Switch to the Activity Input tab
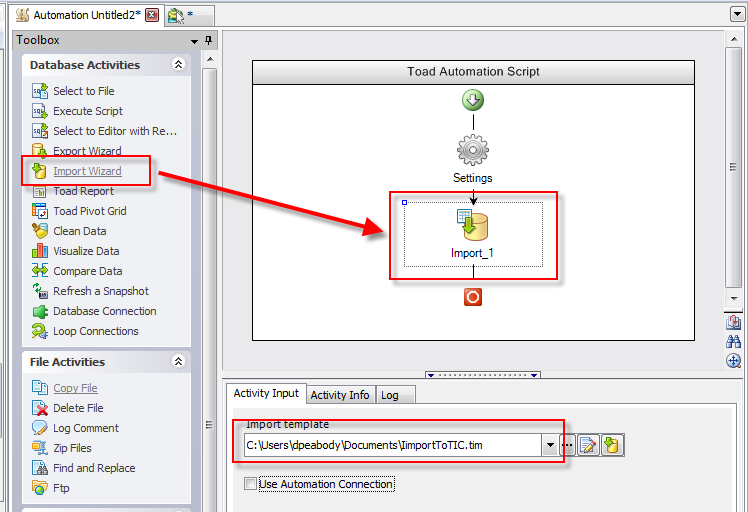748x512 pixels. [266, 394]
